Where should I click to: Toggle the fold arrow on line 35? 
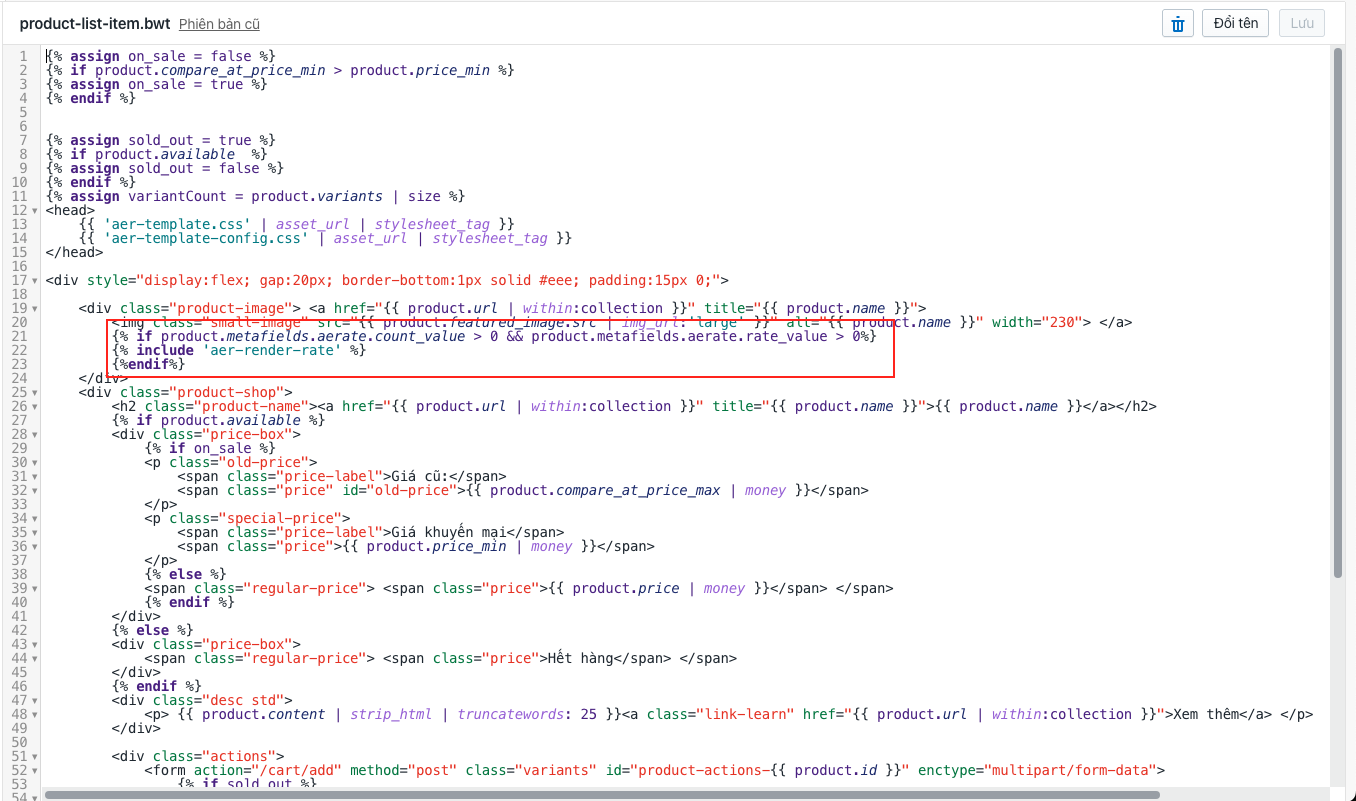37,533
